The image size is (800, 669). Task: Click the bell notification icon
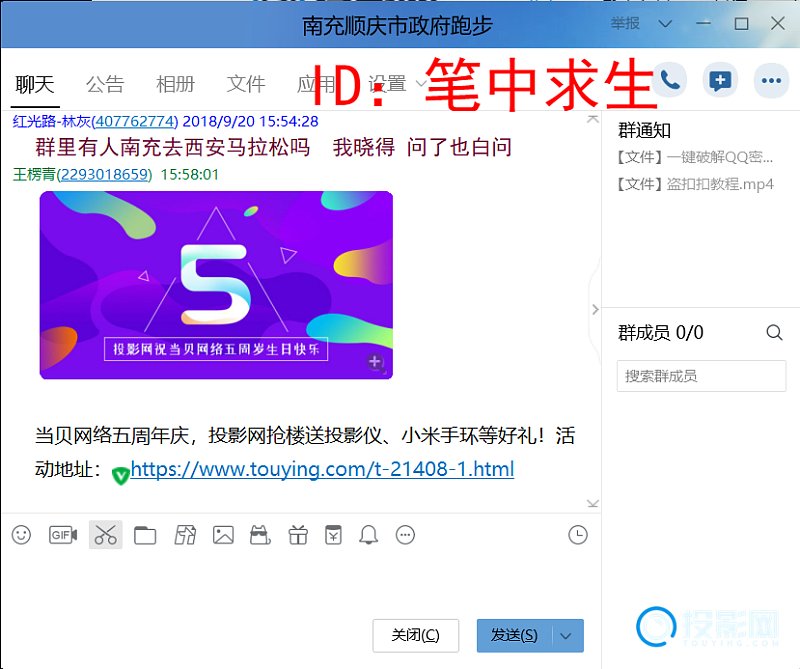368,535
